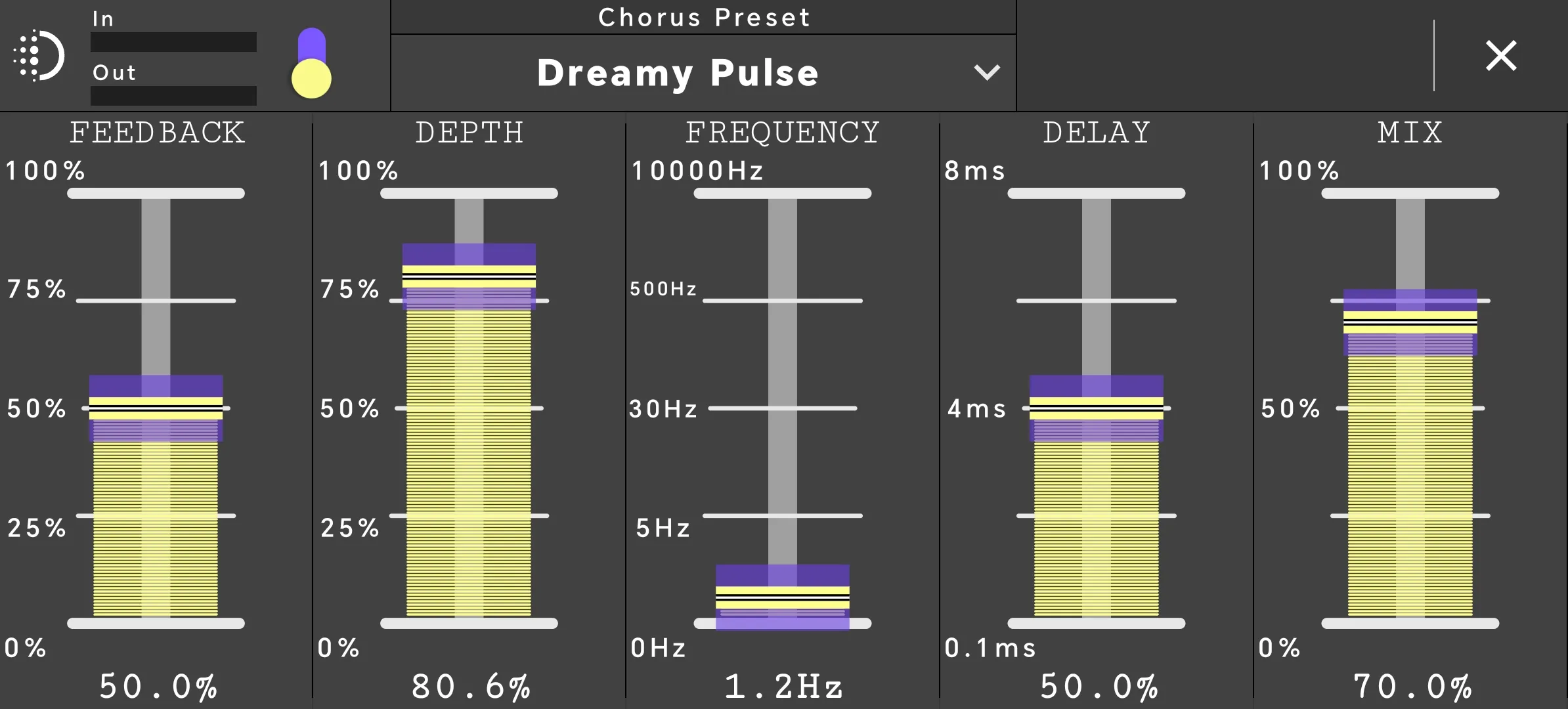Click the Delay value readout 50.0%
1568x709 pixels.
1099,687
